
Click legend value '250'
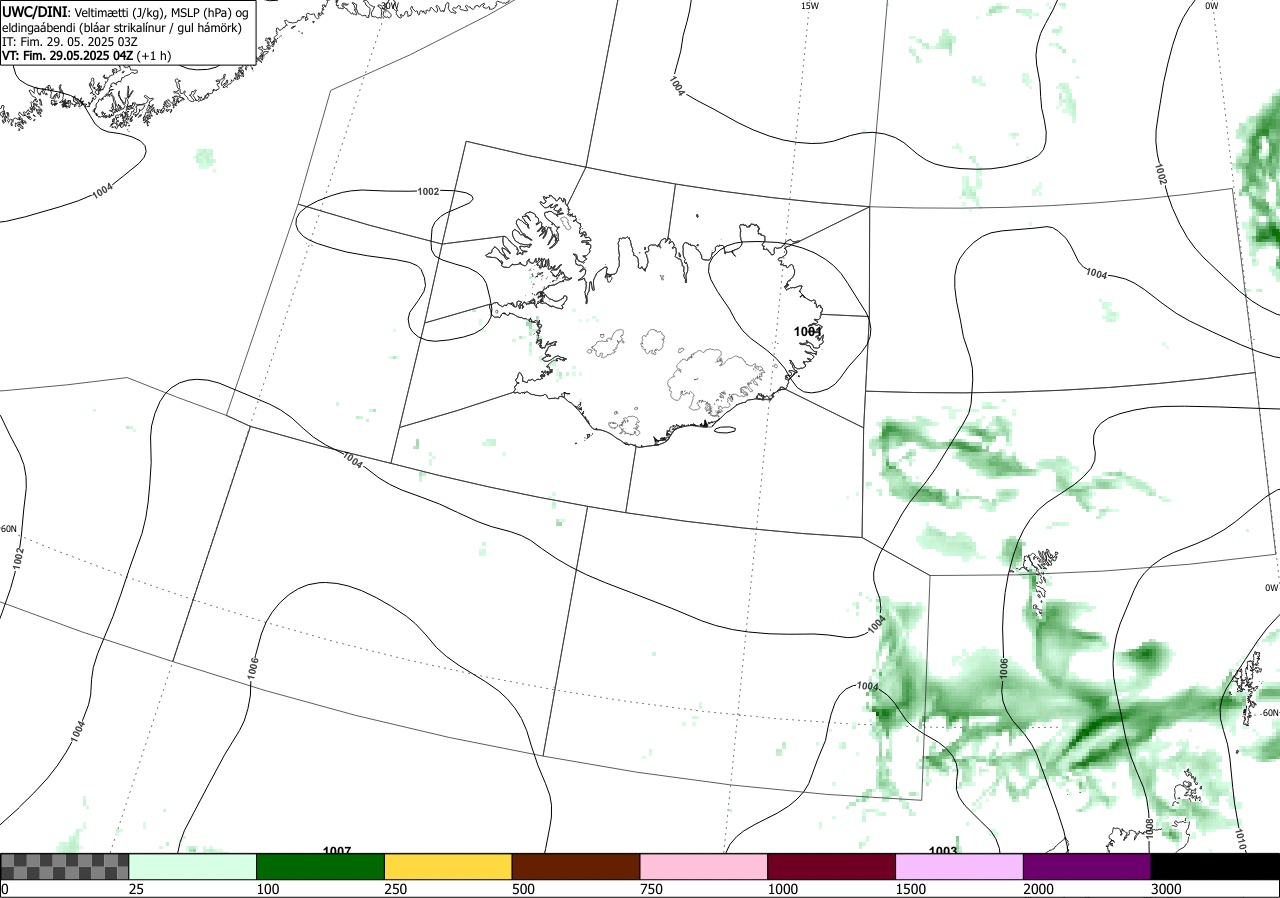coord(395,889)
